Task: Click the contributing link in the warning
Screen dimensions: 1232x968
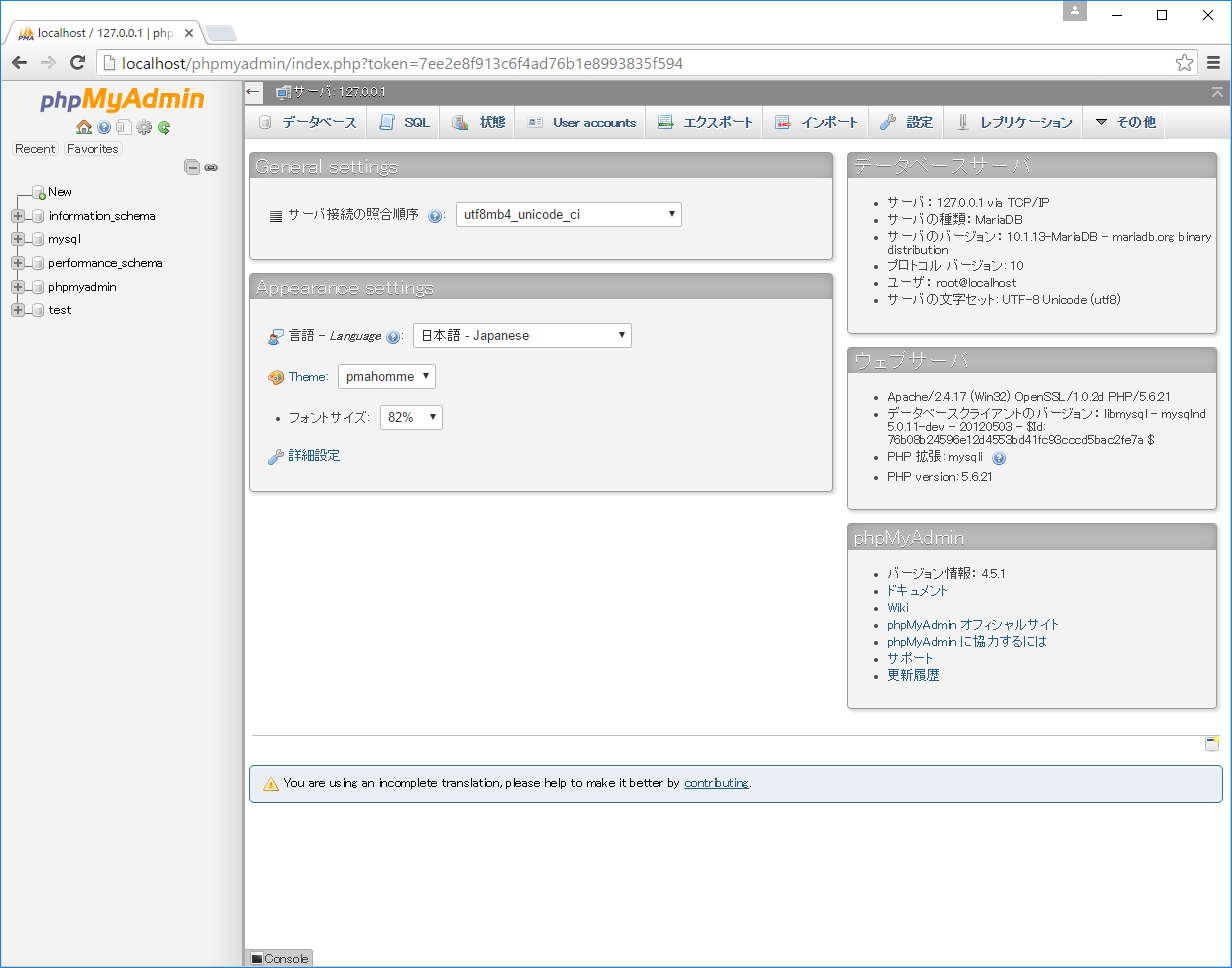Action: click(716, 783)
